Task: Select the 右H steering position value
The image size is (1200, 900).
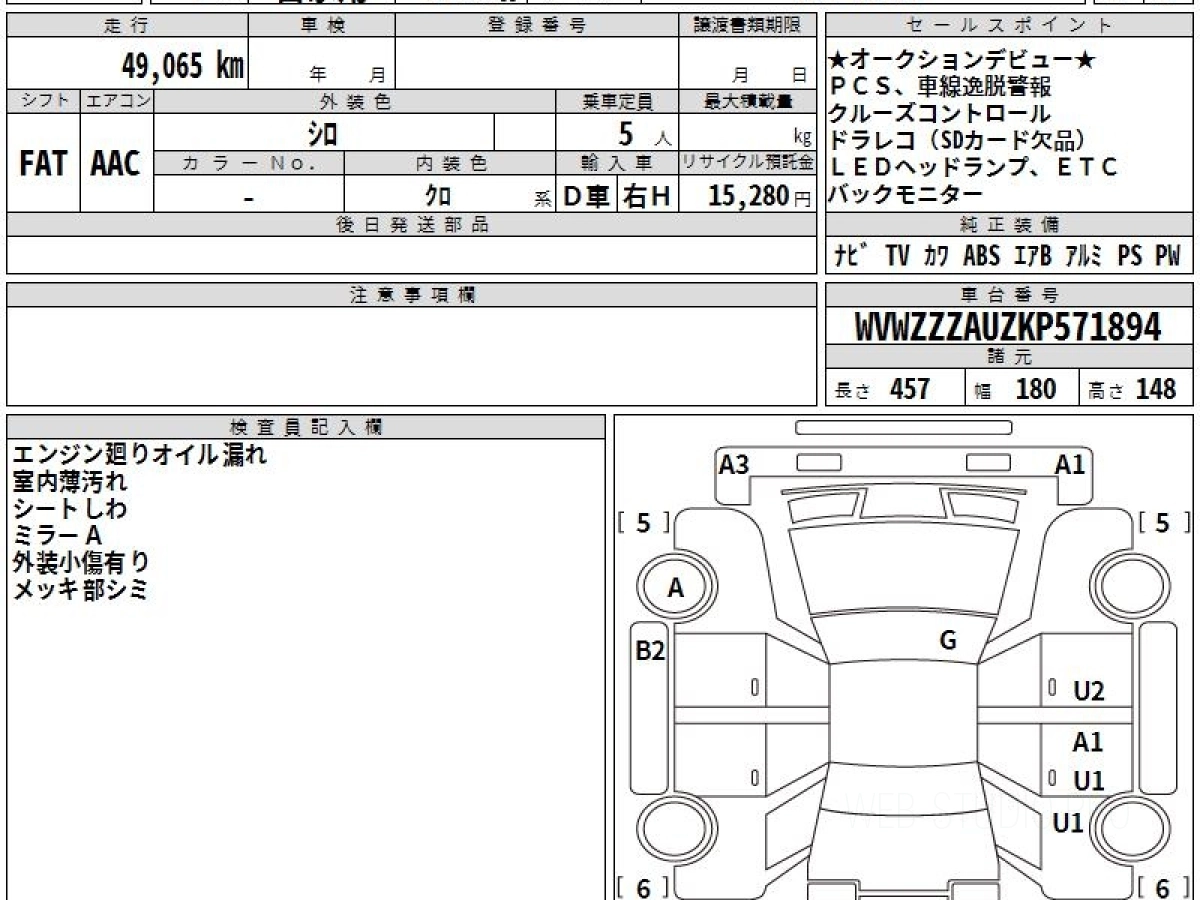Action: point(647,197)
